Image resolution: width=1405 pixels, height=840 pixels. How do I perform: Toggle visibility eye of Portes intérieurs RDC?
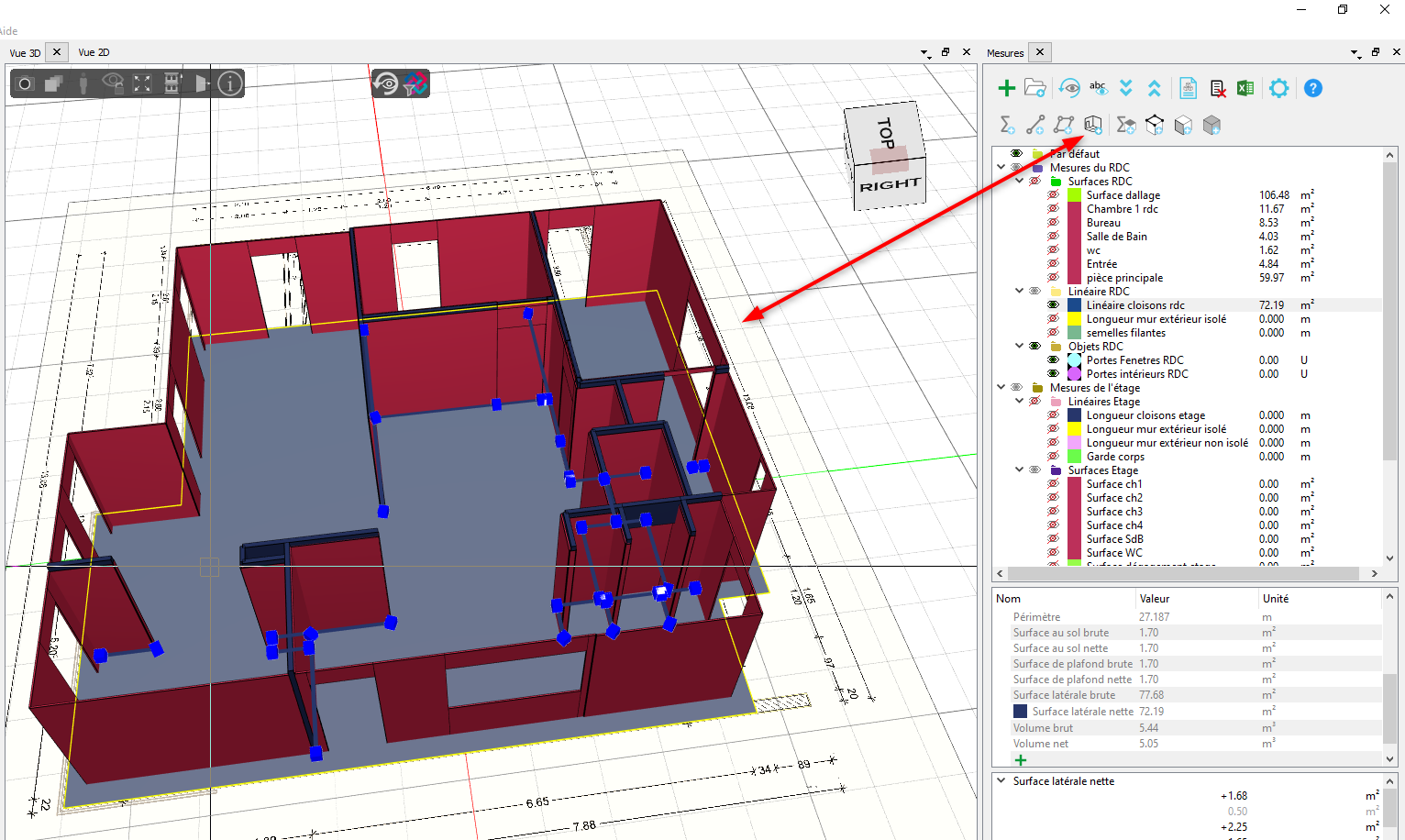[x=1053, y=373]
